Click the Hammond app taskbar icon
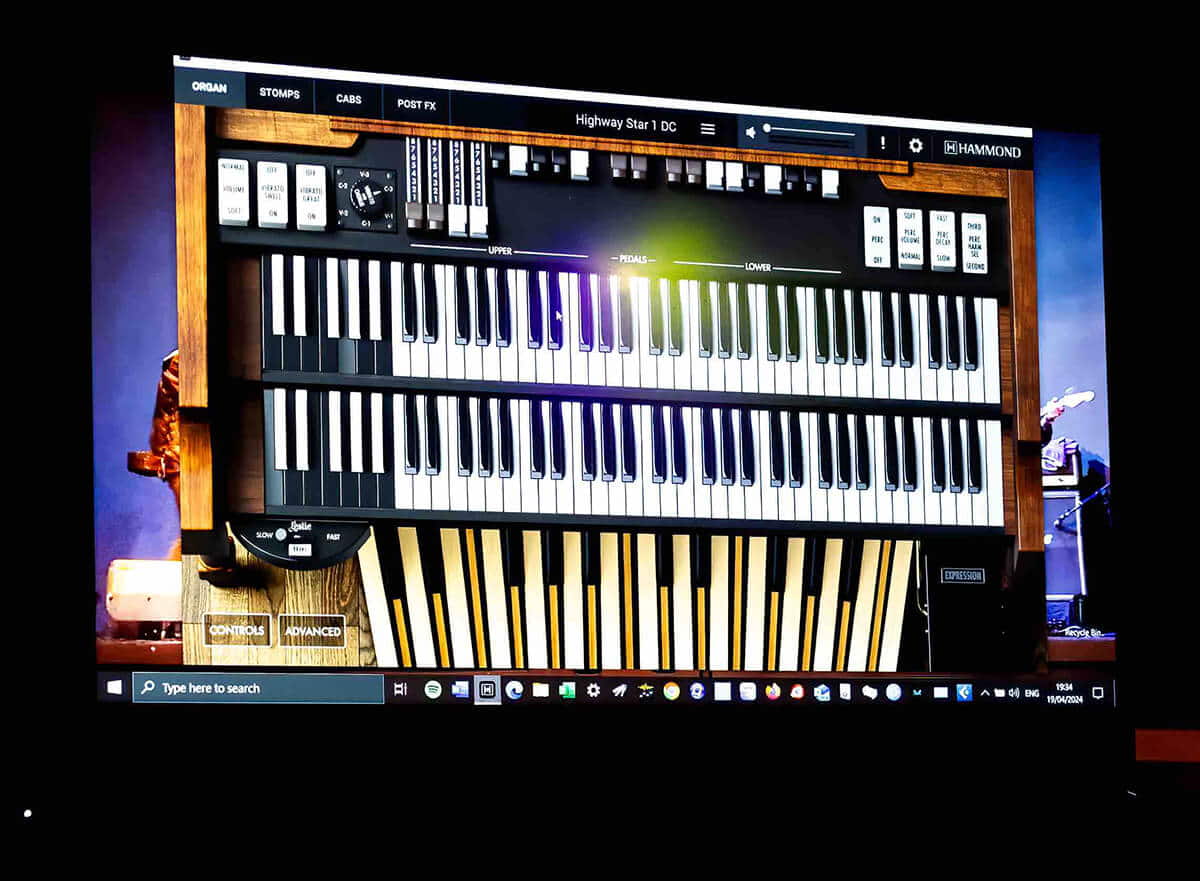Image resolution: width=1200 pixels, height=881 pixels. pyautogui.click(x=487, y=690)
